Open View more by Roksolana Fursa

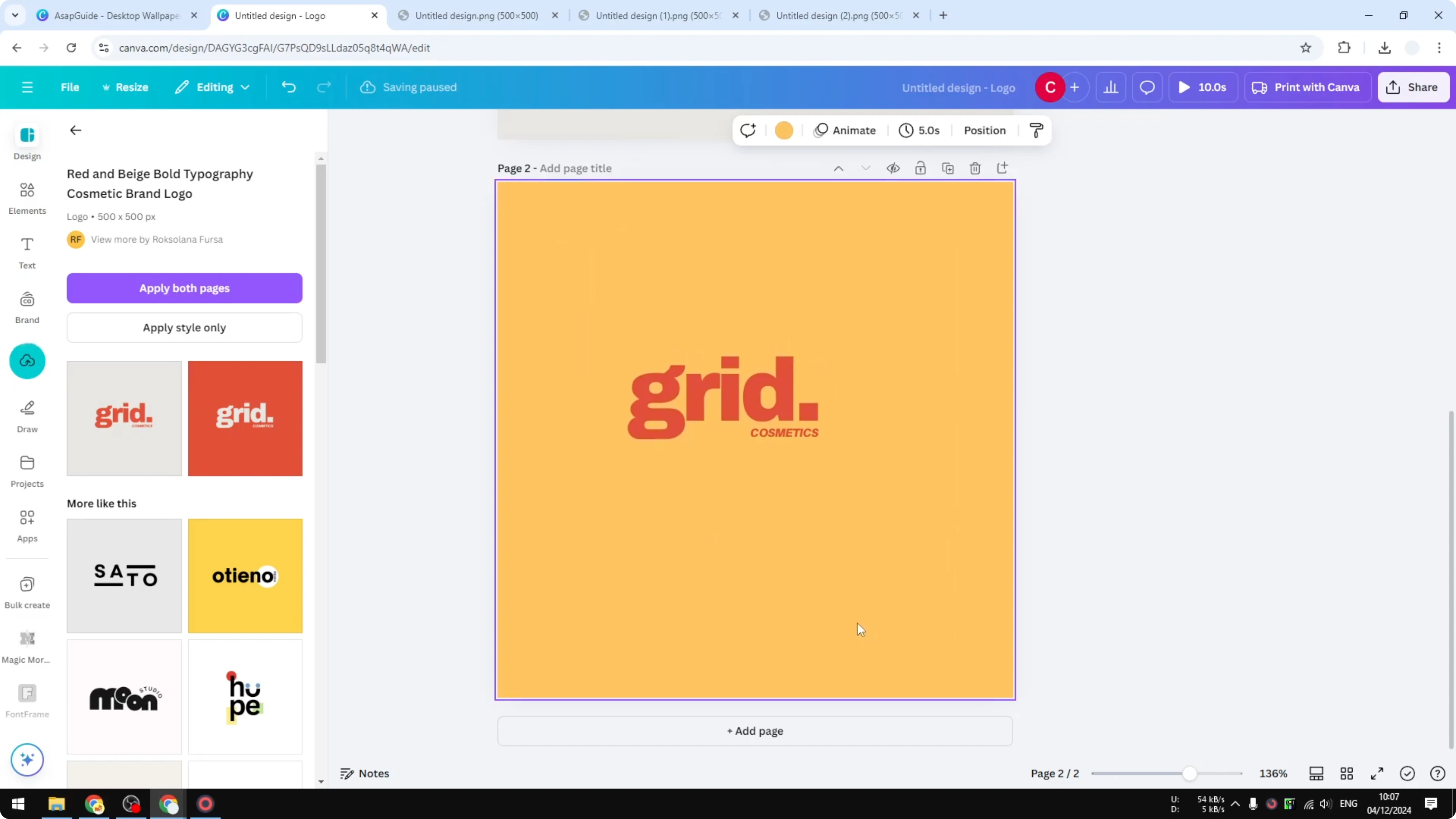pyautogui.click(x=157, y=239)
